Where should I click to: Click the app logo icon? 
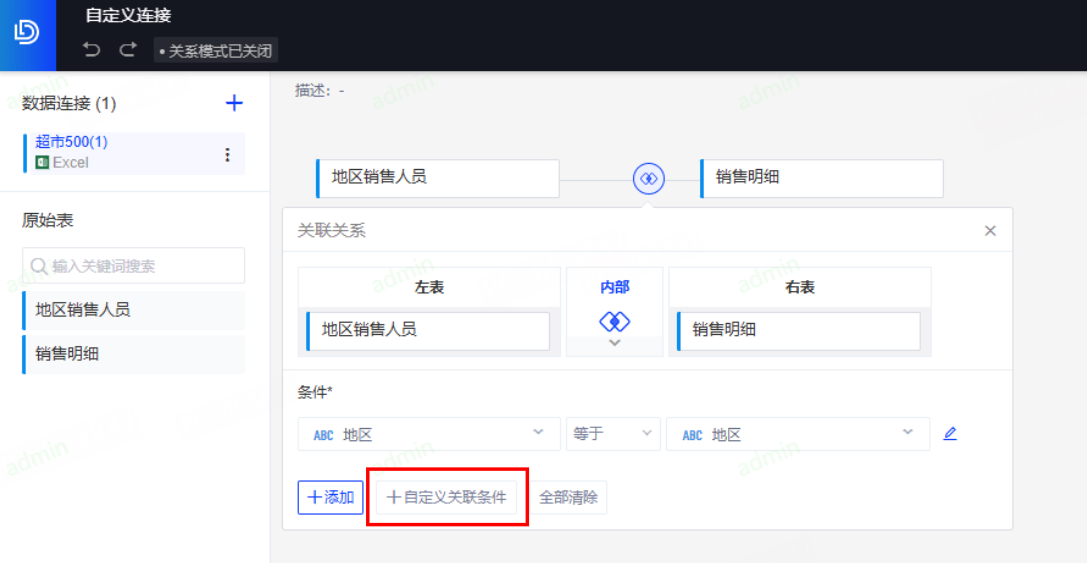point(27,34)
